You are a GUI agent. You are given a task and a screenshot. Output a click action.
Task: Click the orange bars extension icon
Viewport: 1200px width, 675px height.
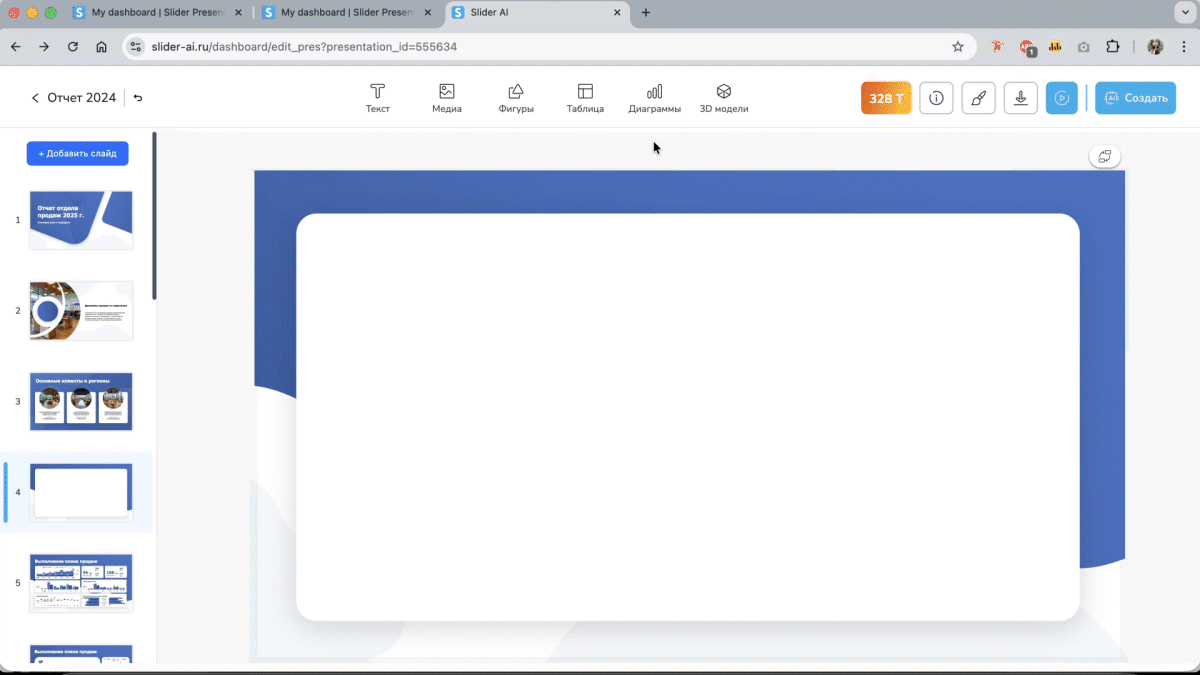1055,47
